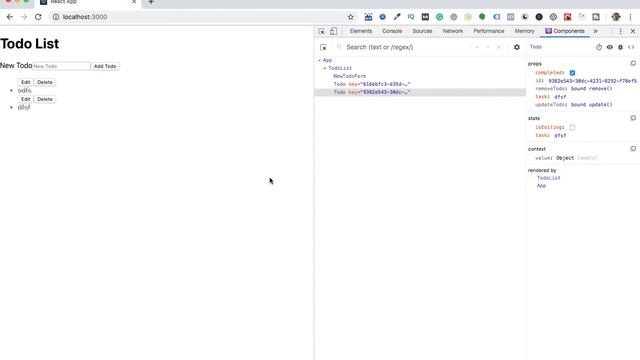Select the Components tab
640x360 pixels.
click(565, 31)
